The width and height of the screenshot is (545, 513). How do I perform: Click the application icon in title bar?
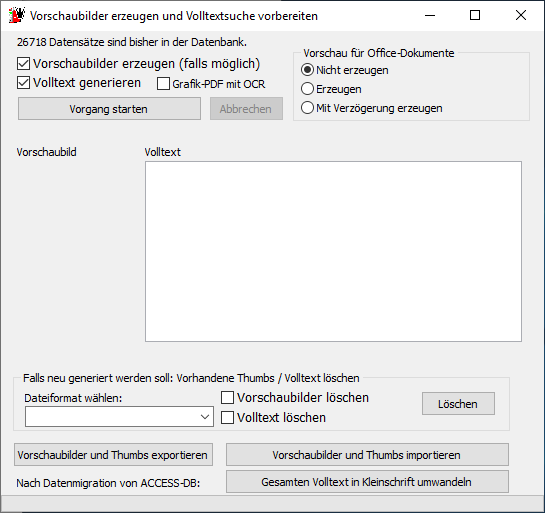(x=17, y=15)
